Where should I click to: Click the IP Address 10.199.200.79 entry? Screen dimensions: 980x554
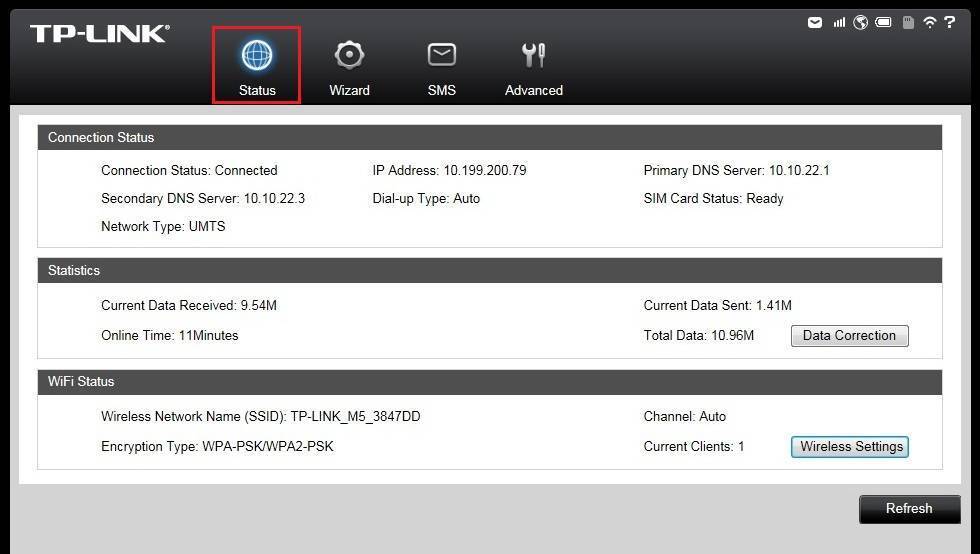coord(449,171)
